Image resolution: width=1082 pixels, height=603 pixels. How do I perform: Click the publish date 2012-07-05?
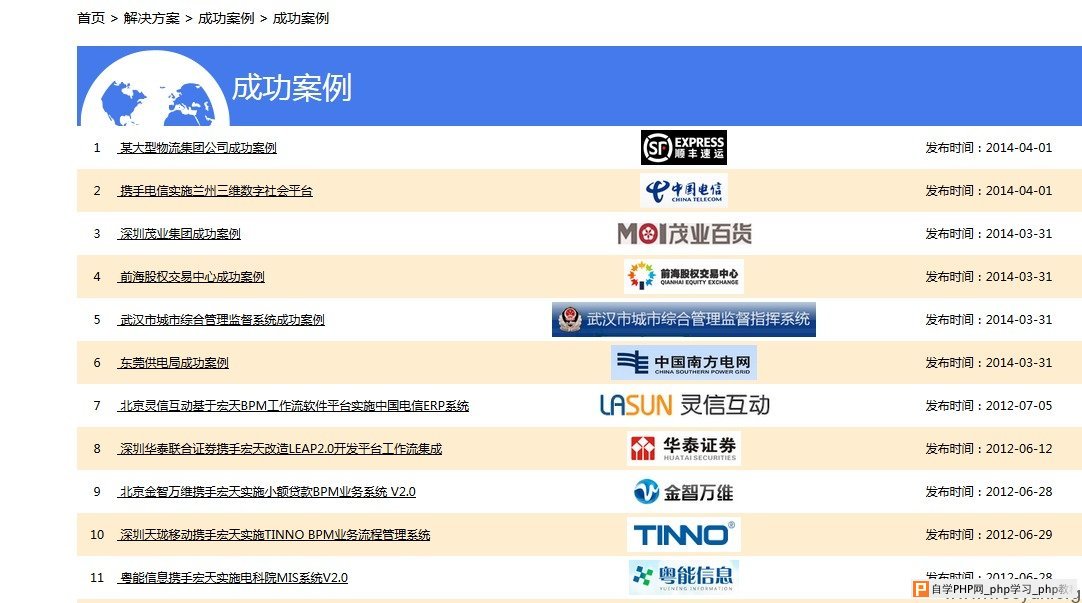(1019, 406)
